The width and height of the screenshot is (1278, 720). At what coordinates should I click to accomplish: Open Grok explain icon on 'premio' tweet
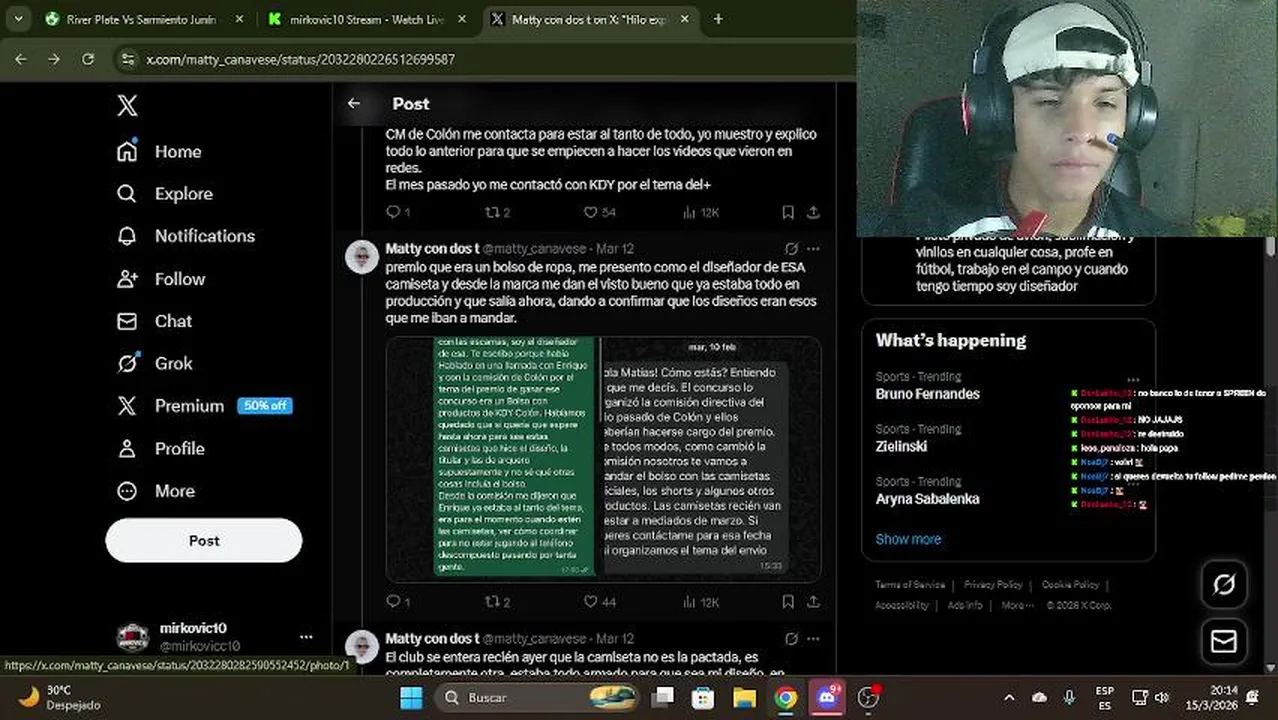click(x=791, y=248)
